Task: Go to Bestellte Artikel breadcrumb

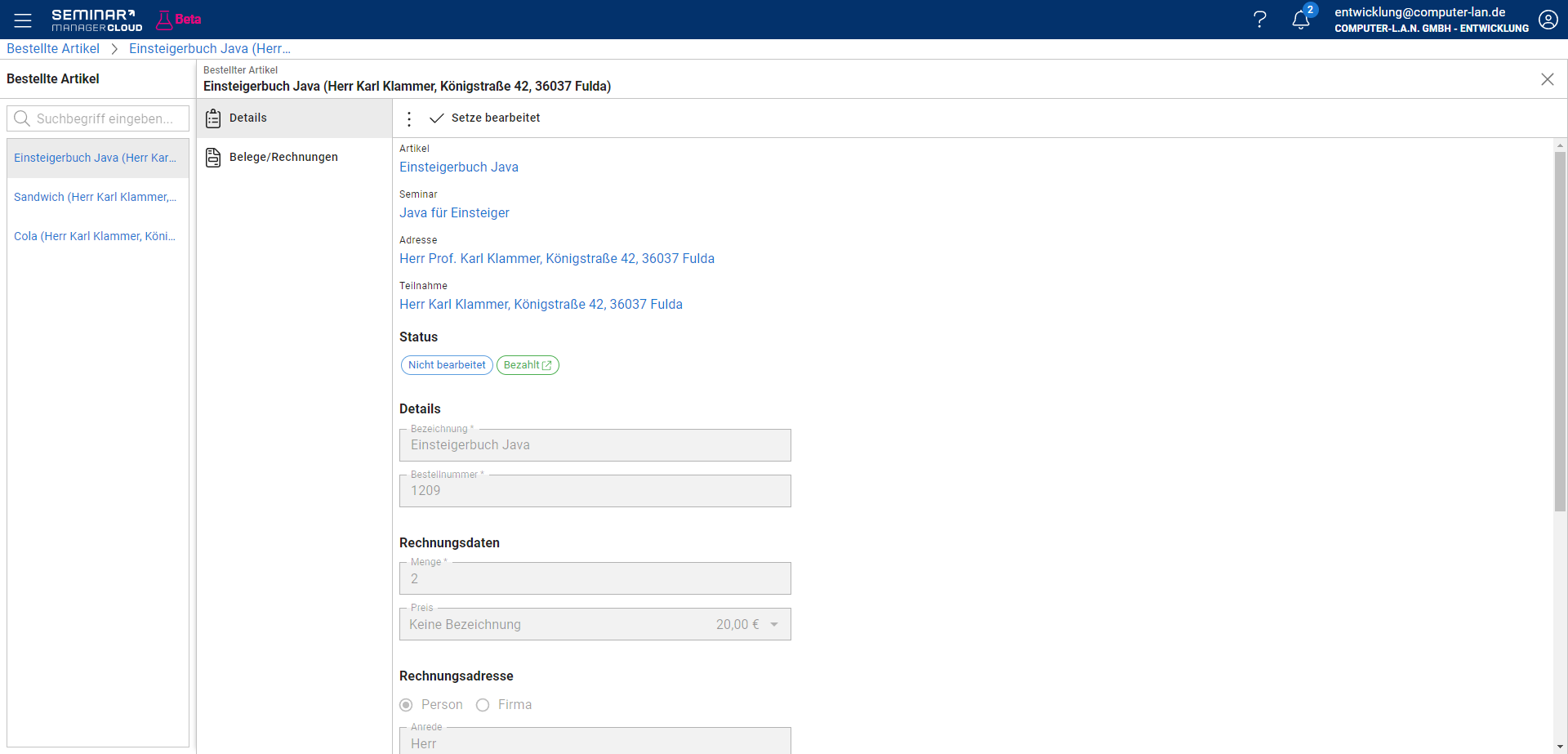Action: 53,48
